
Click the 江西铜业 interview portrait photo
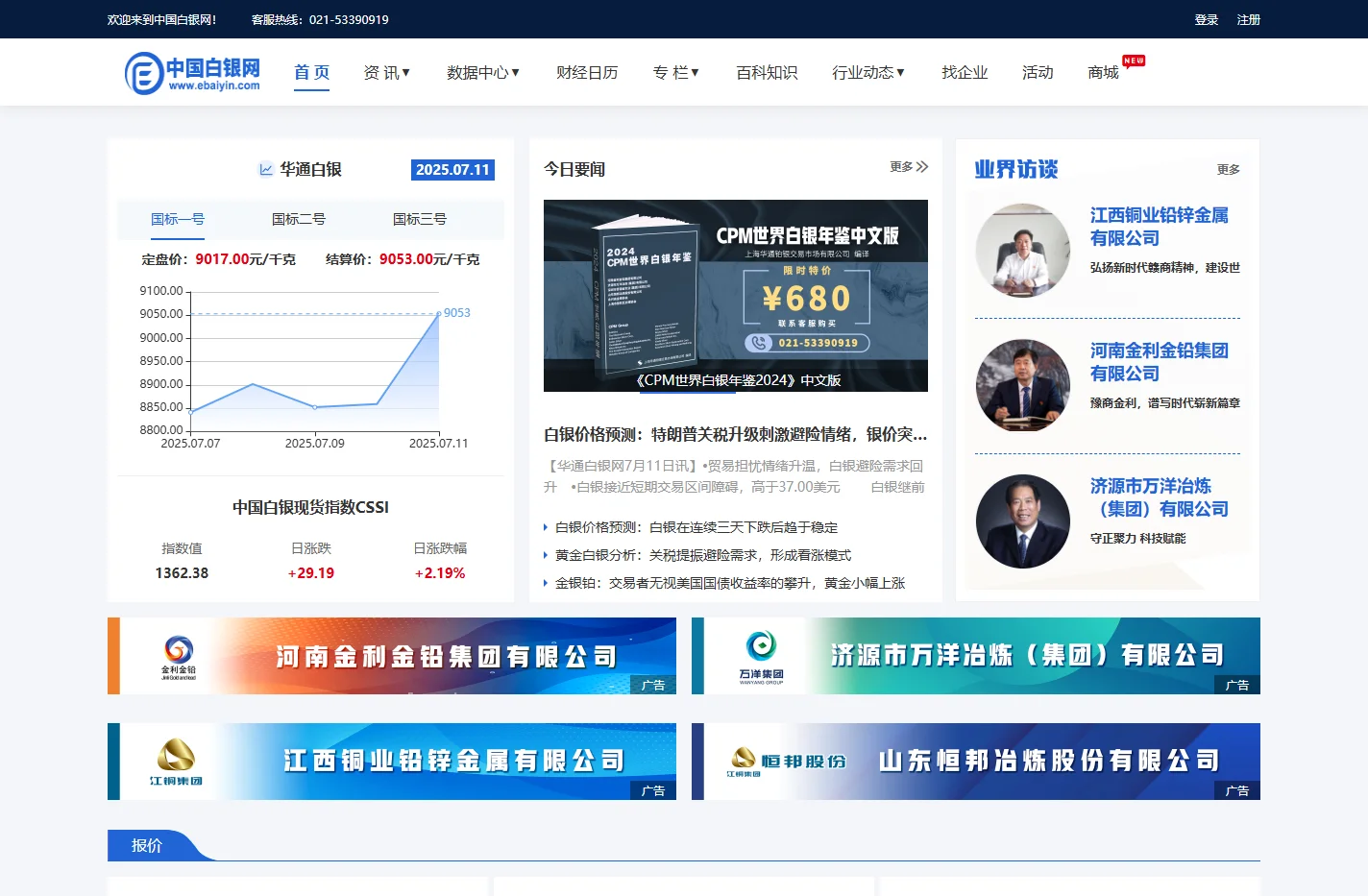point(1023,250)
